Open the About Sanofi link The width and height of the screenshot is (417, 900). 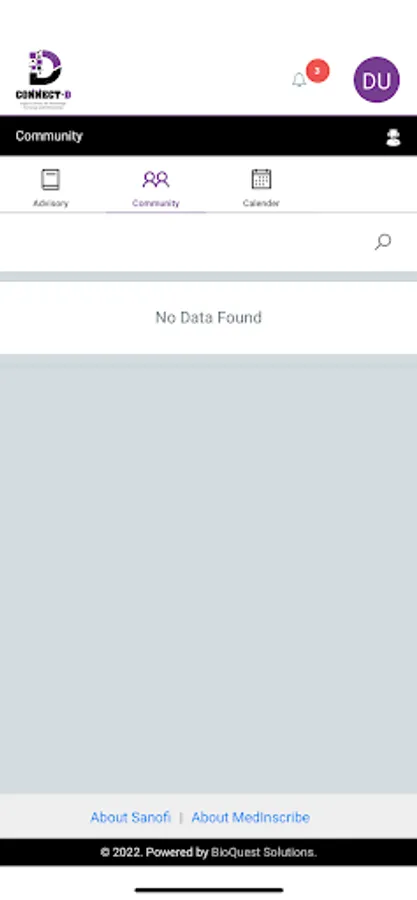[x=130, y=817]
